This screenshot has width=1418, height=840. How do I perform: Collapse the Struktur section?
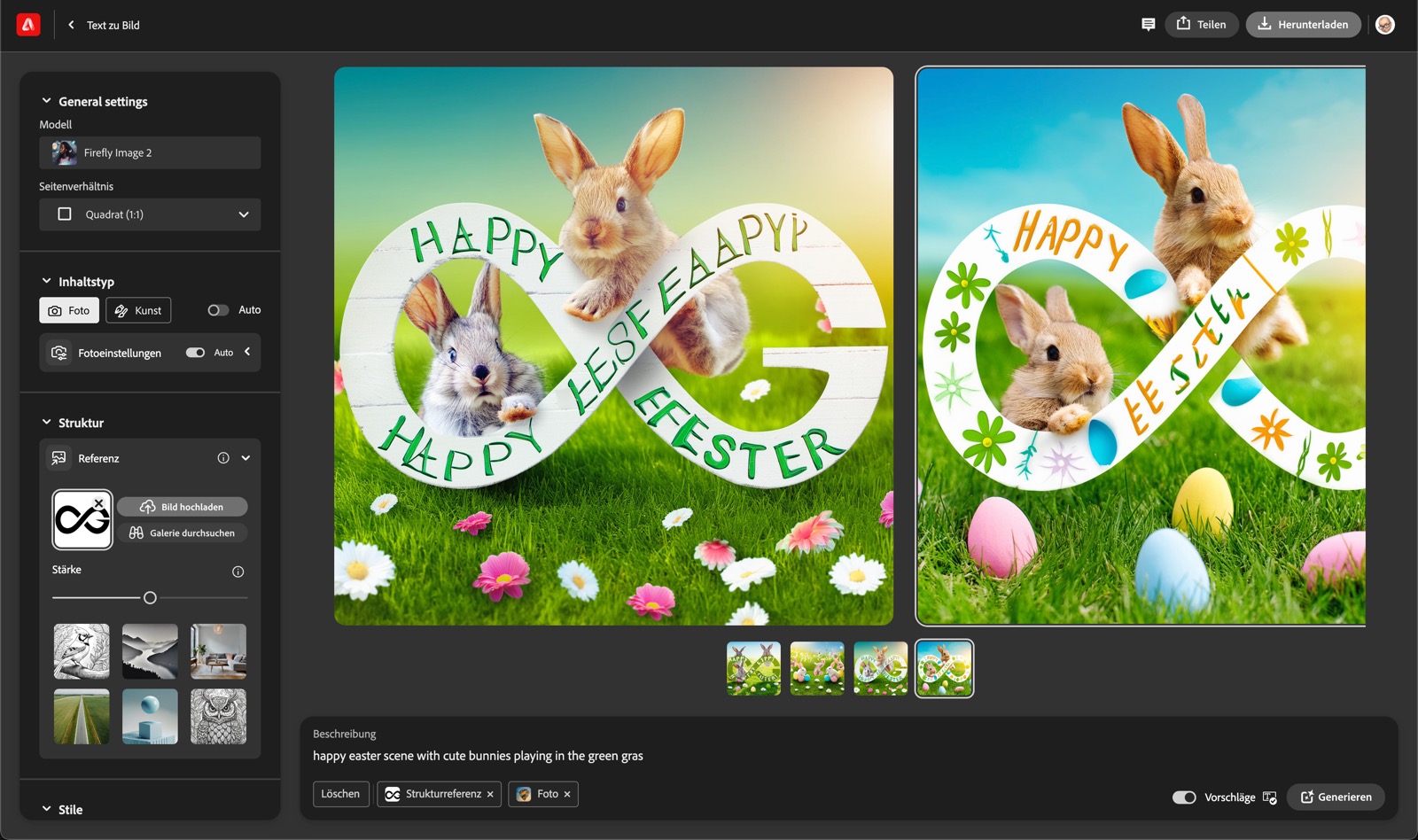(x=46, y=423)
